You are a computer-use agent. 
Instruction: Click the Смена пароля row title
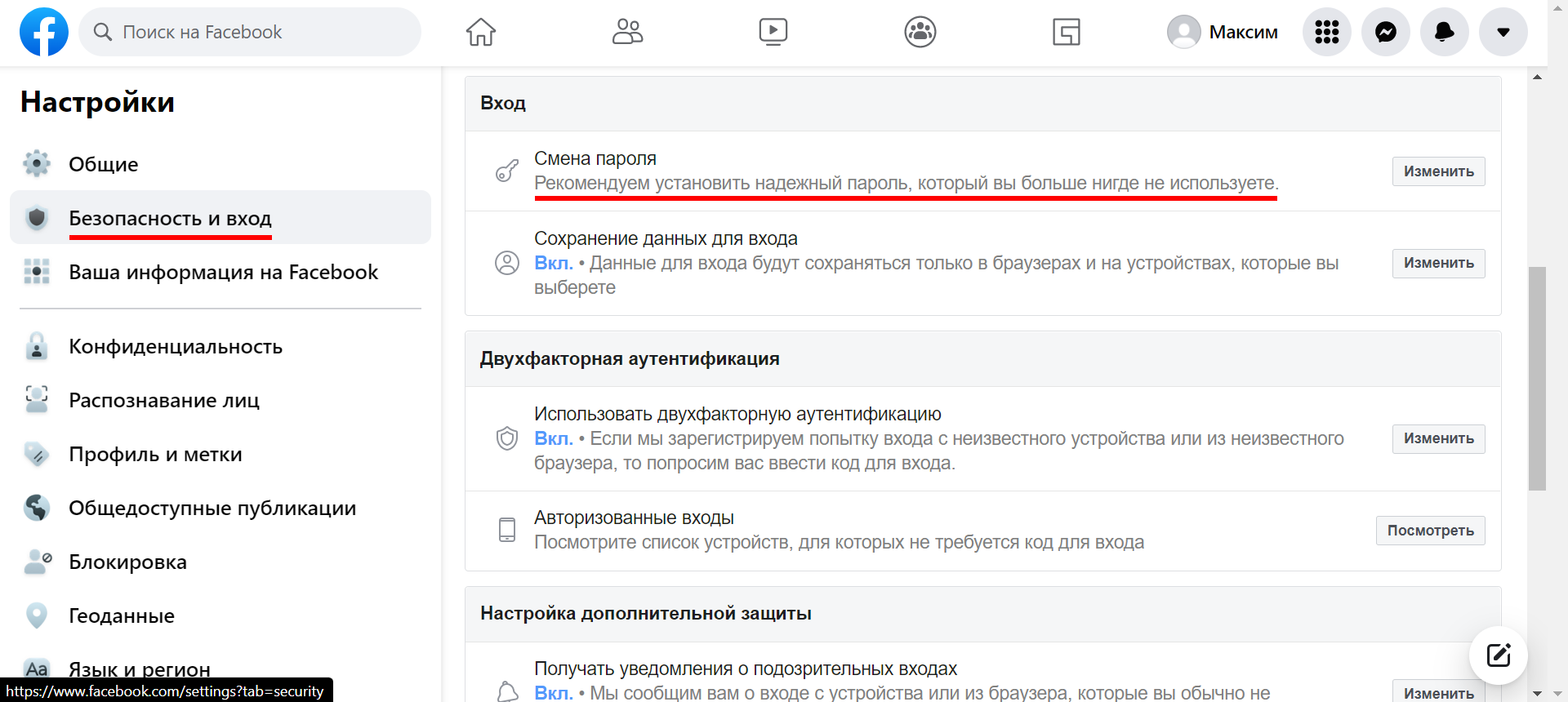pos(595,158)
